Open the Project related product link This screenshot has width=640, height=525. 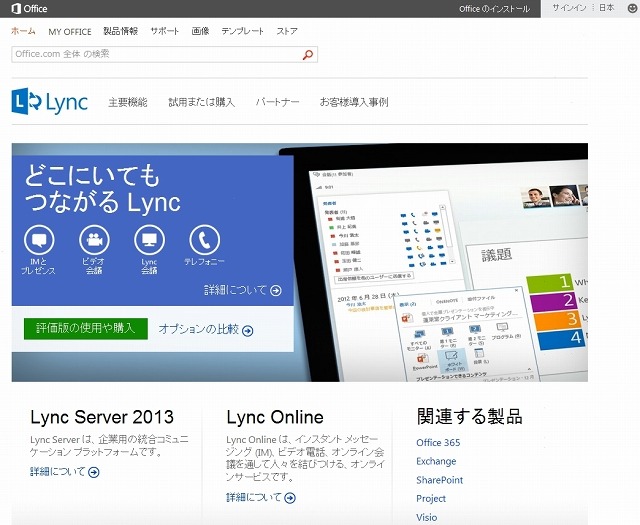pyautogui.click(x=431, y=498)
